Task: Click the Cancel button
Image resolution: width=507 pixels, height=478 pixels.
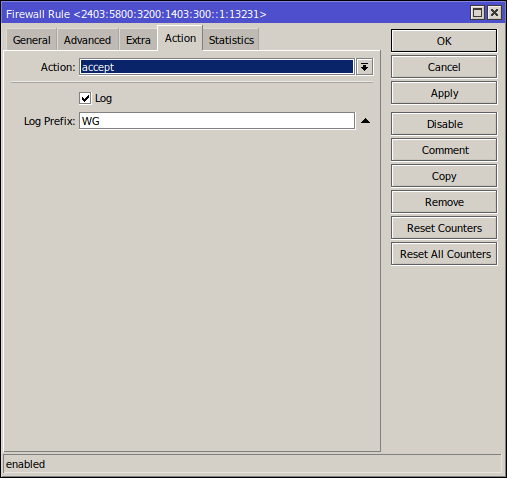Action: pyautogui.click(x=444, y=67)
